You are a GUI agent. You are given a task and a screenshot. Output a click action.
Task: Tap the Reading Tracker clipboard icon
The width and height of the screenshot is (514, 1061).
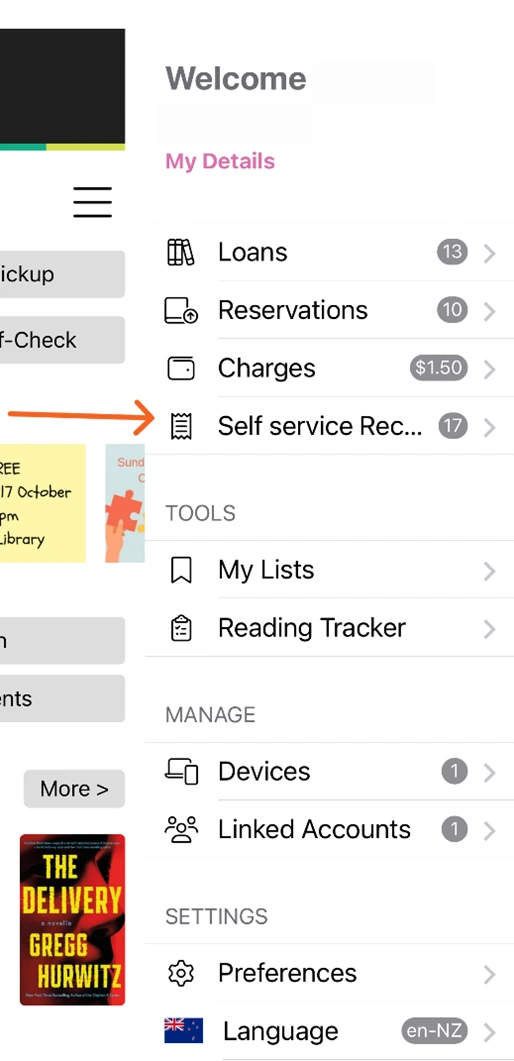(x=181, y=629)
